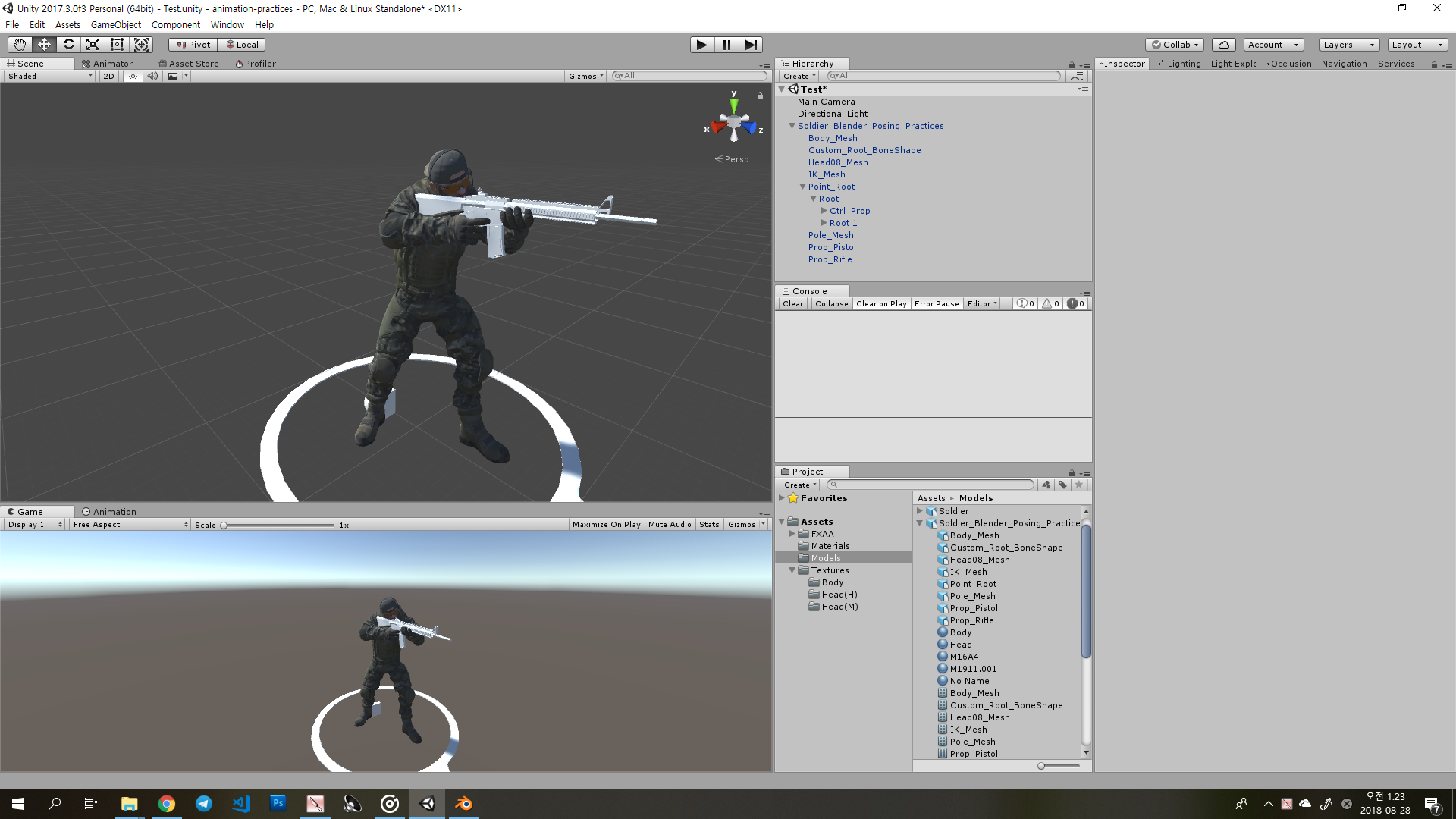Expand Root 1 in Hierarchy
Viewport: 1456px width, 819px height.
[x=824, y=223]
